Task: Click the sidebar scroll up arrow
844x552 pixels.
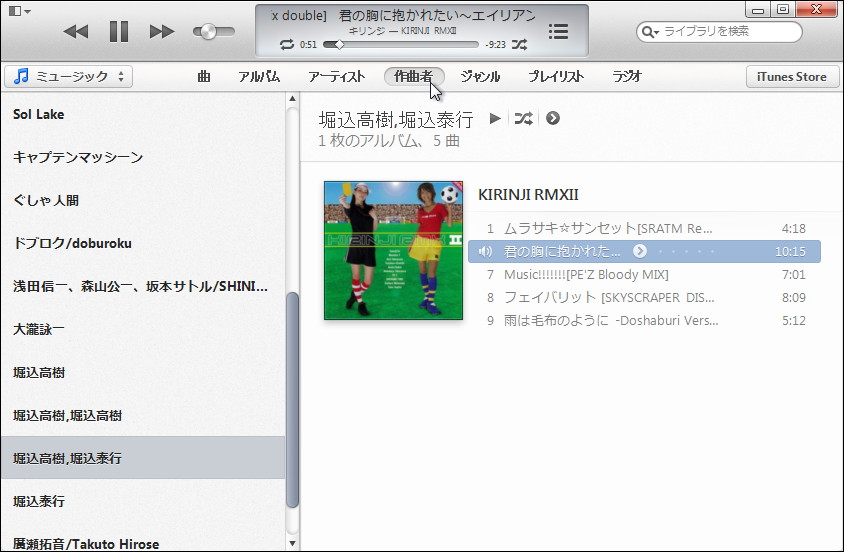Action: click(292, 98)
